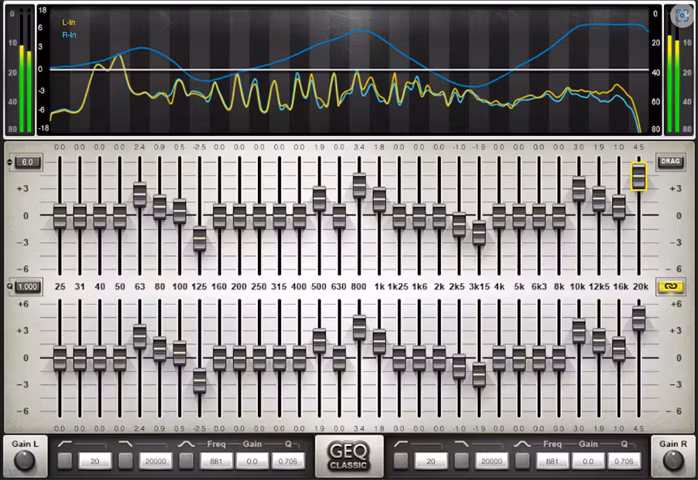
Task: Click the right bell filter shape icon
Action: [522, 444]
